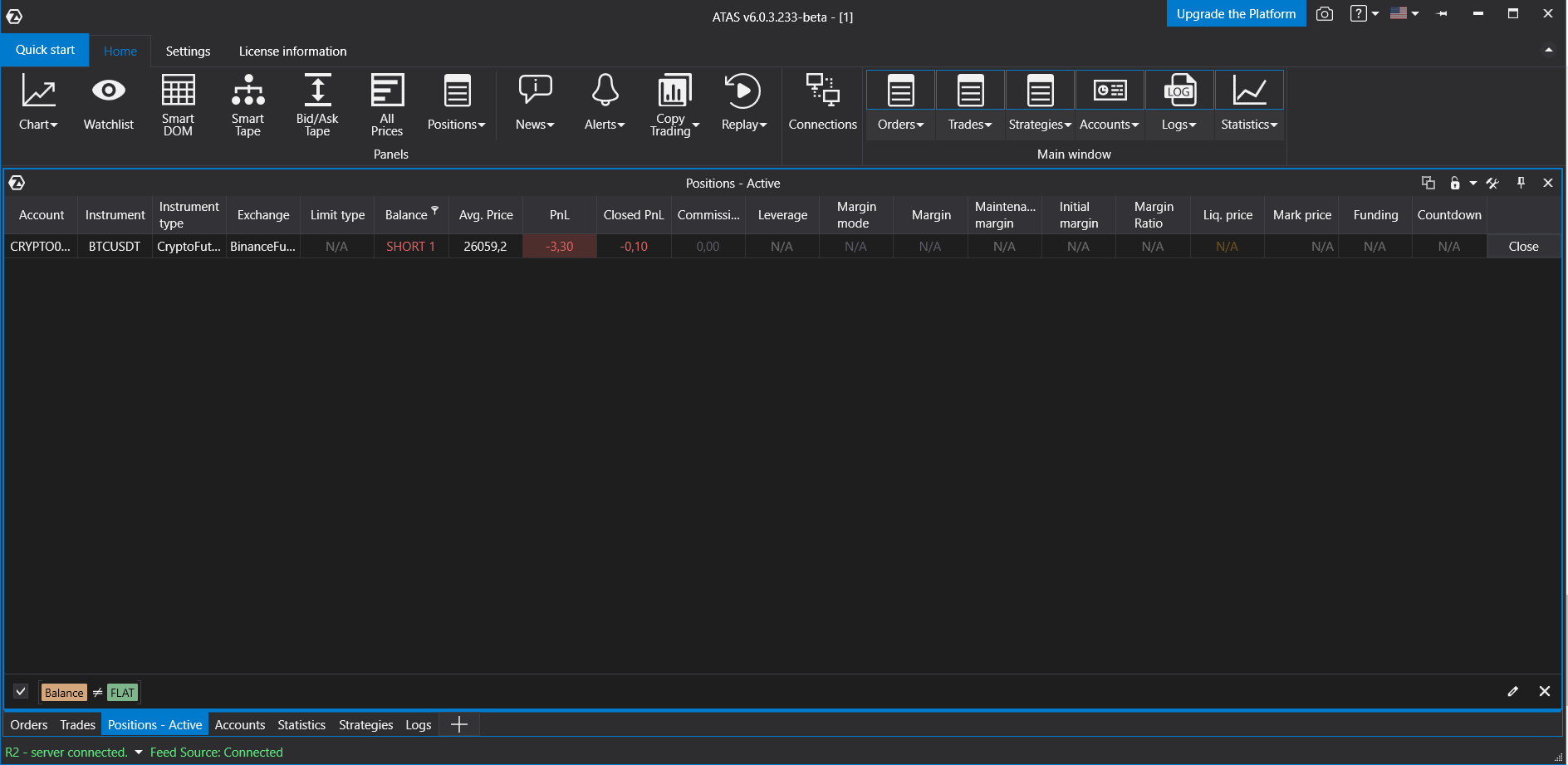Screen dimensions: 1568x765
Task: Click the Upgrade the Platform button
Action: coord(1236,13)
